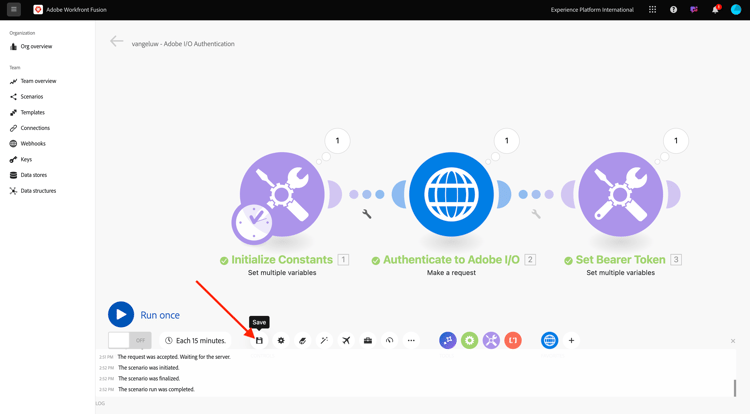This screenshot has height=414, width=750.
Task: Click wrench between first and second modules
Action: tap(367, 214)
